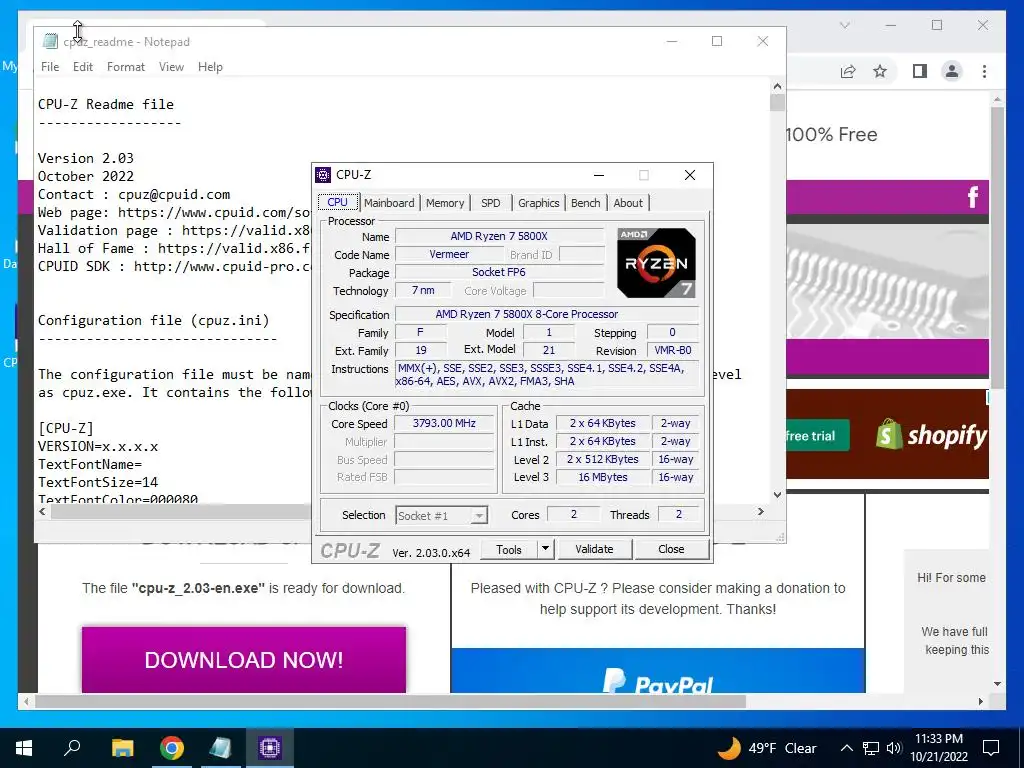Screen dimensions: 1024x768
Task: Show hidden system tray icons
Action: click(846, 748)
